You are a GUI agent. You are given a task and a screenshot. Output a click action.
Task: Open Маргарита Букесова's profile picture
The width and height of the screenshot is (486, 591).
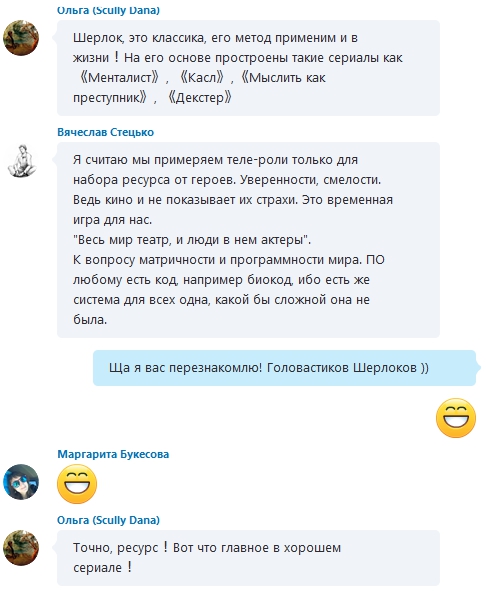pos(21,482)
